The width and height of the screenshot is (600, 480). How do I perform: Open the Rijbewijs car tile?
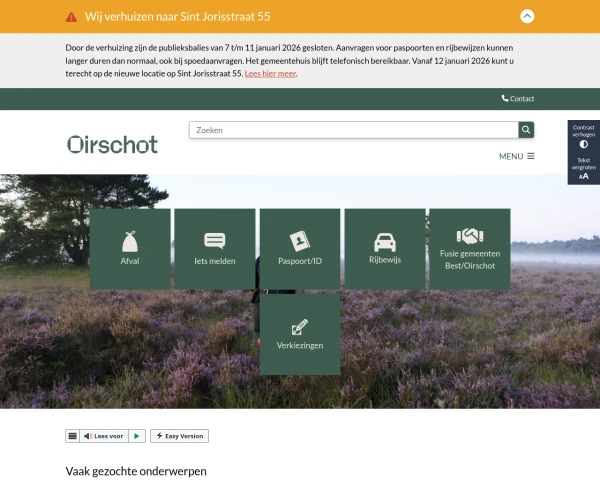click(x=385, y=249)
